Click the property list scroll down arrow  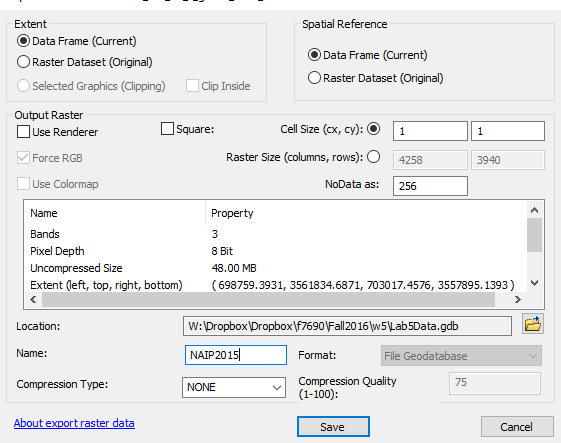[x=535, y=283]
